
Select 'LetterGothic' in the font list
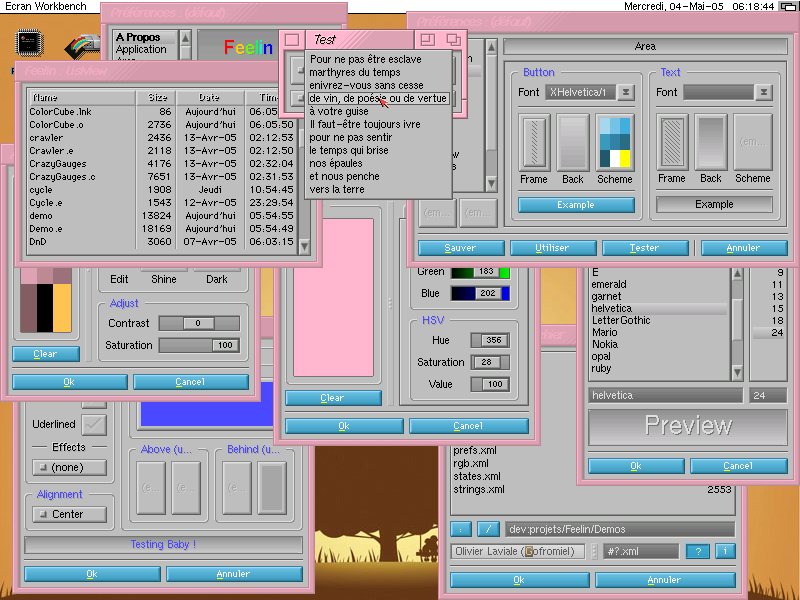(659, 320)
